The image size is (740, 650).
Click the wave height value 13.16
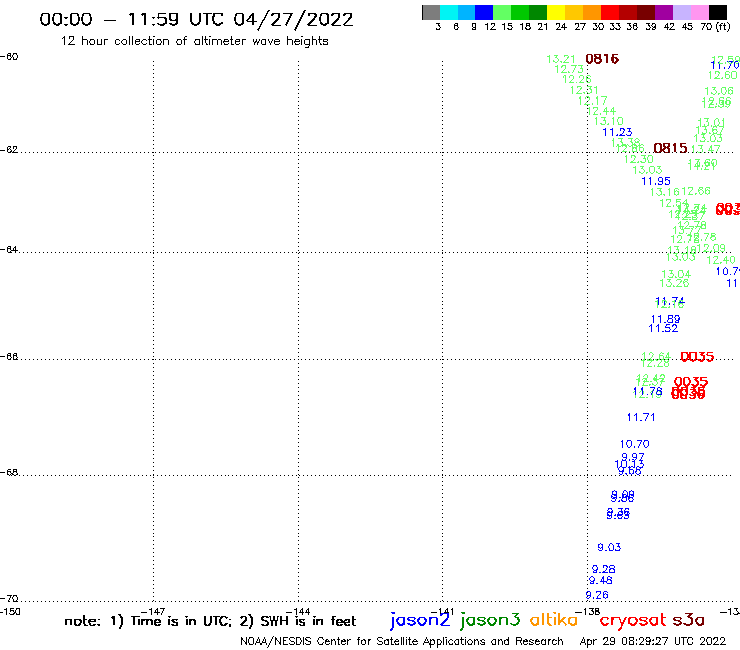[x=664, y=192]
